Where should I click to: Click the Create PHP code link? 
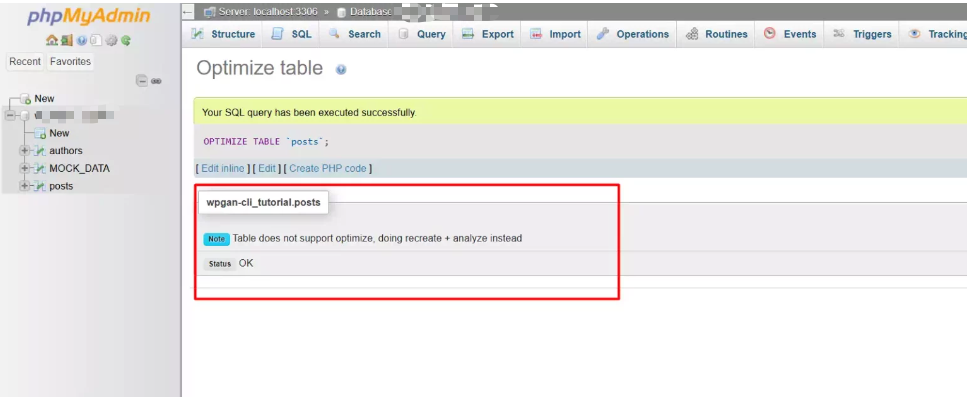[x=327, y=168]
